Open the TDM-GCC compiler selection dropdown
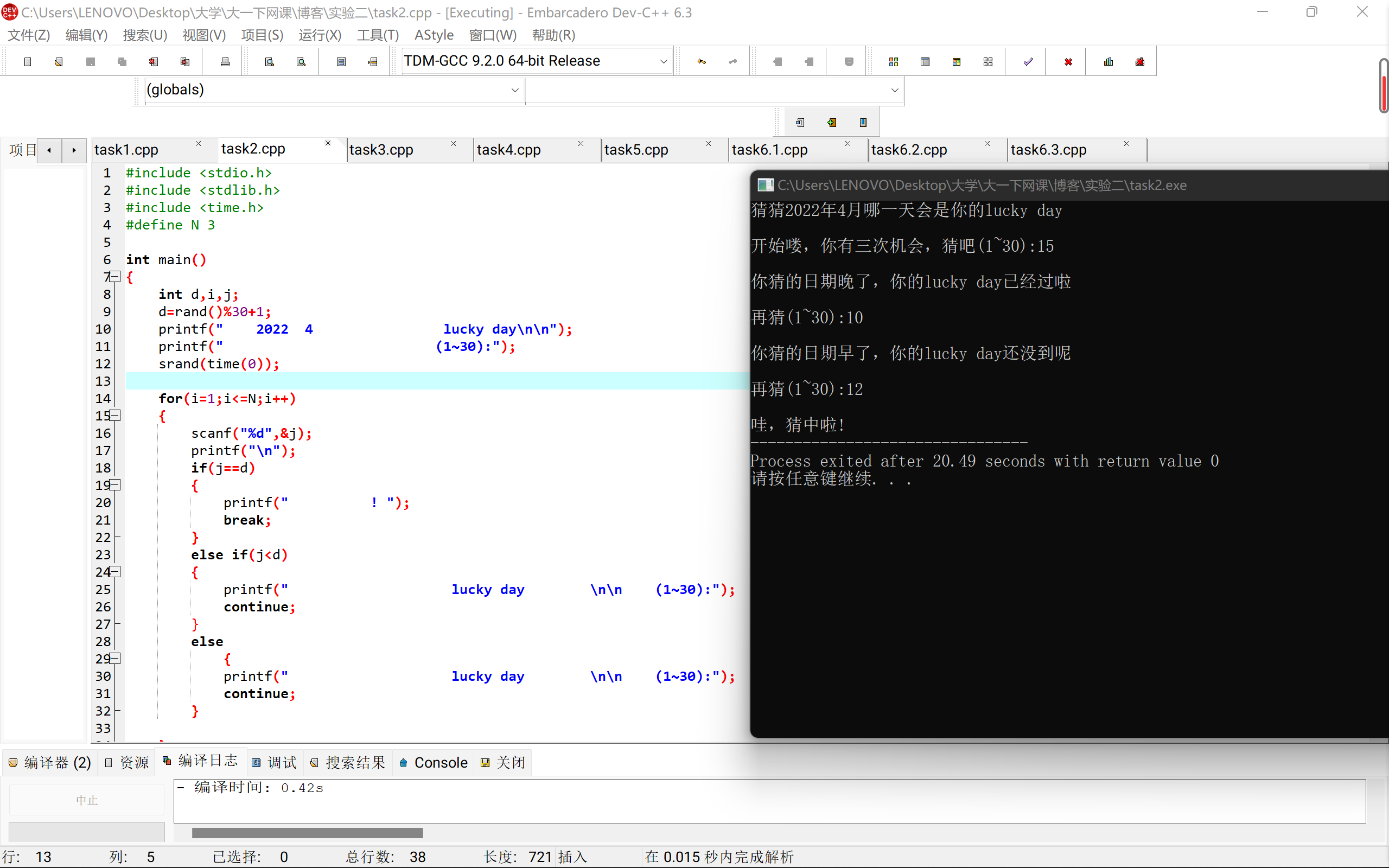 click(x=664, y=61)
